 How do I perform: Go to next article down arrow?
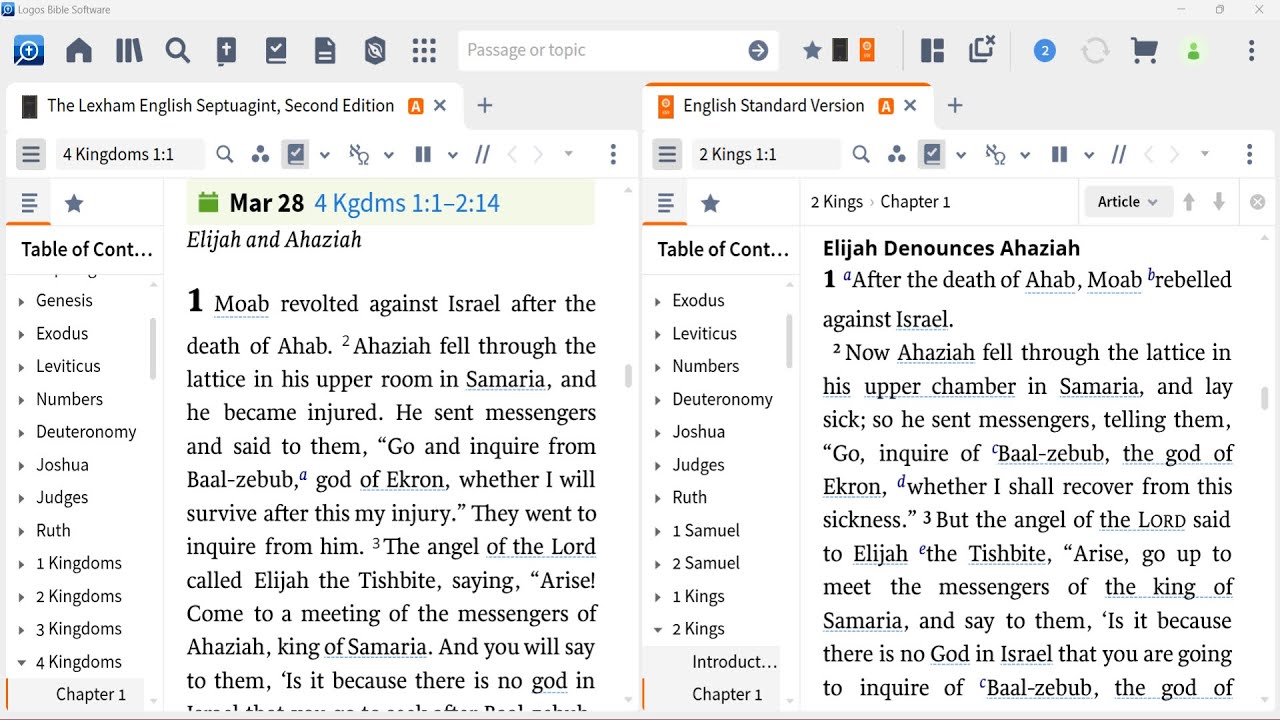[x=1219, y=202]
